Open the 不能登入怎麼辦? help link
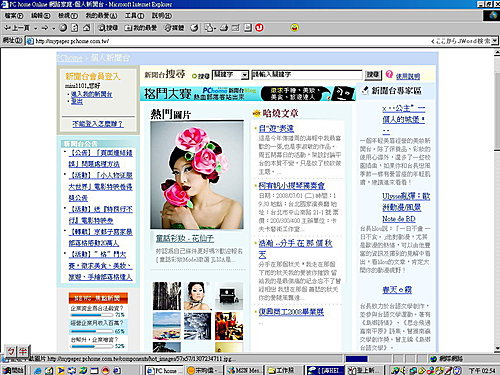The width and height of the screenshot is (500, 375). coord(98,124)
